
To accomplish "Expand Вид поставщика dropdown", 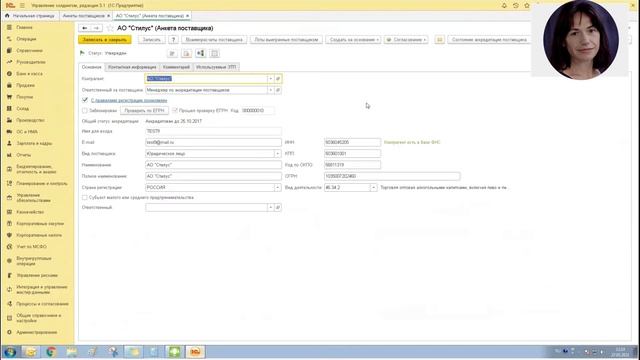I will (278, 154).
